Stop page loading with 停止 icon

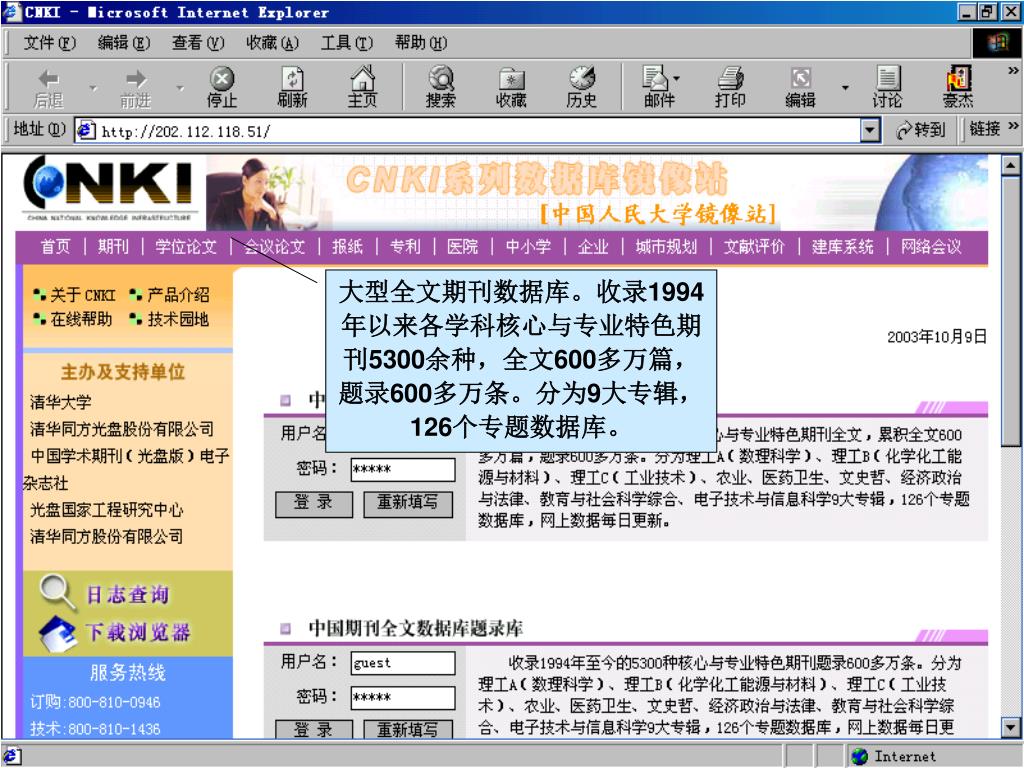222,88
